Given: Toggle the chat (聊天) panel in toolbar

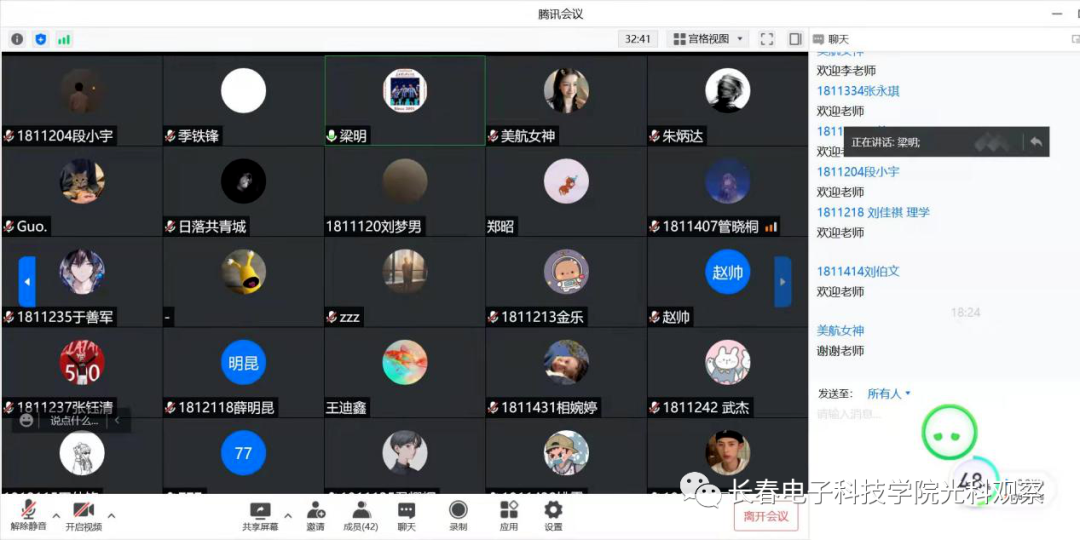Looking at the screenshot, I should coord(406,515).
